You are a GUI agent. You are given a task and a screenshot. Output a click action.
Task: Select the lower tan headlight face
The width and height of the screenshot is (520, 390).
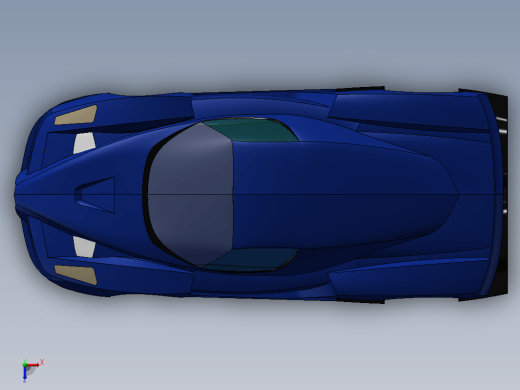77,275
